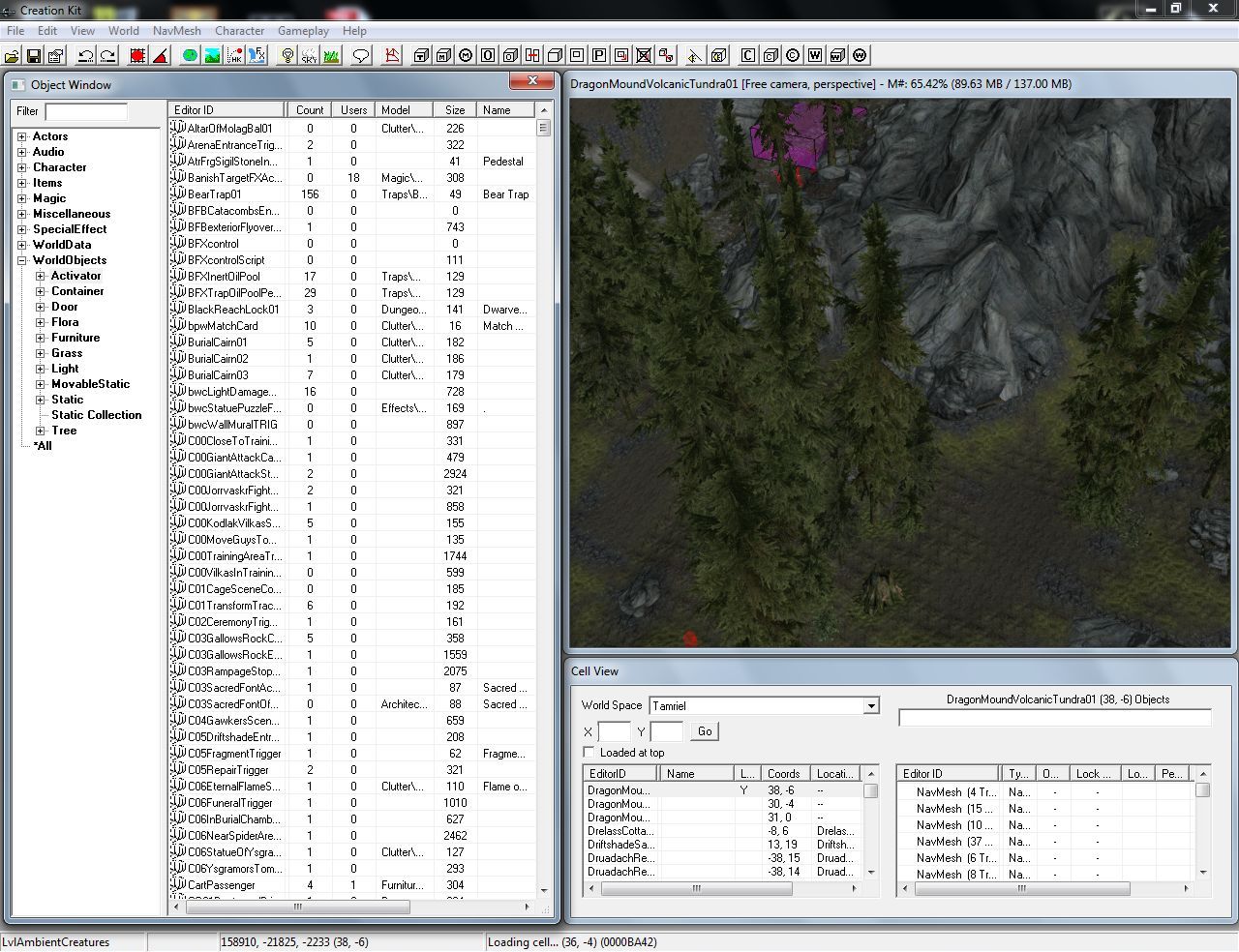Toggle the red Navmesh mode icon
The image size is (1239, 952).
click(x=392, y=56)
